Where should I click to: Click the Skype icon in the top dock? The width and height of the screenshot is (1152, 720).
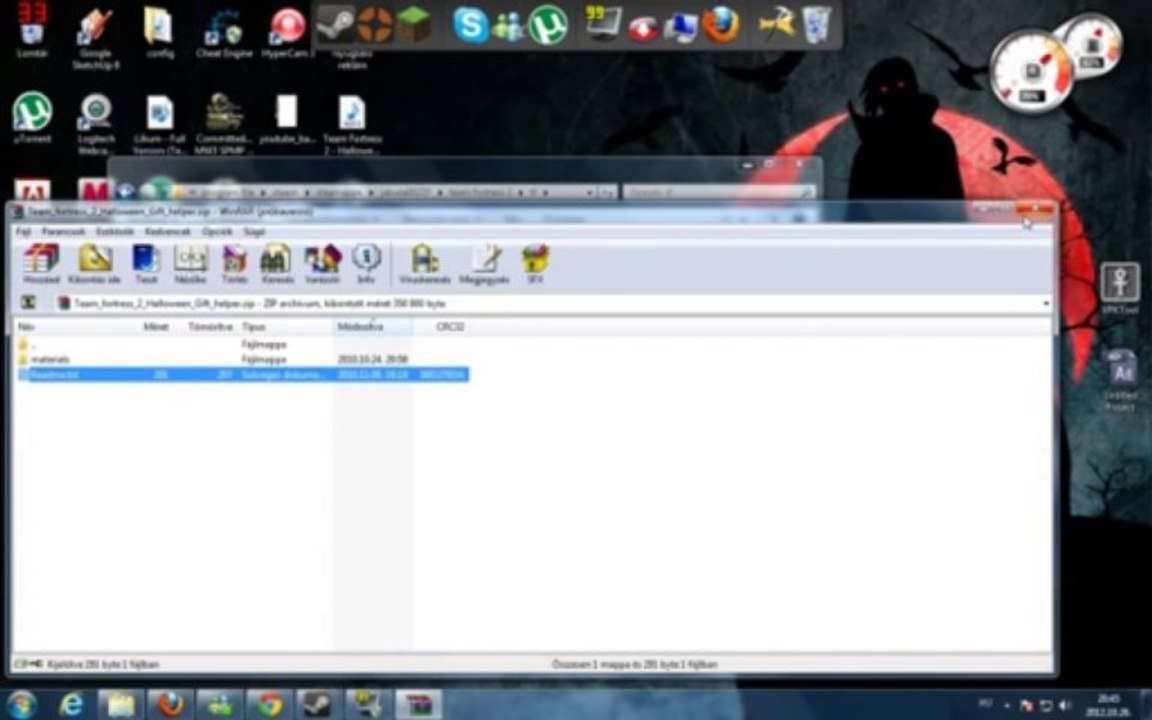(470, 25)
